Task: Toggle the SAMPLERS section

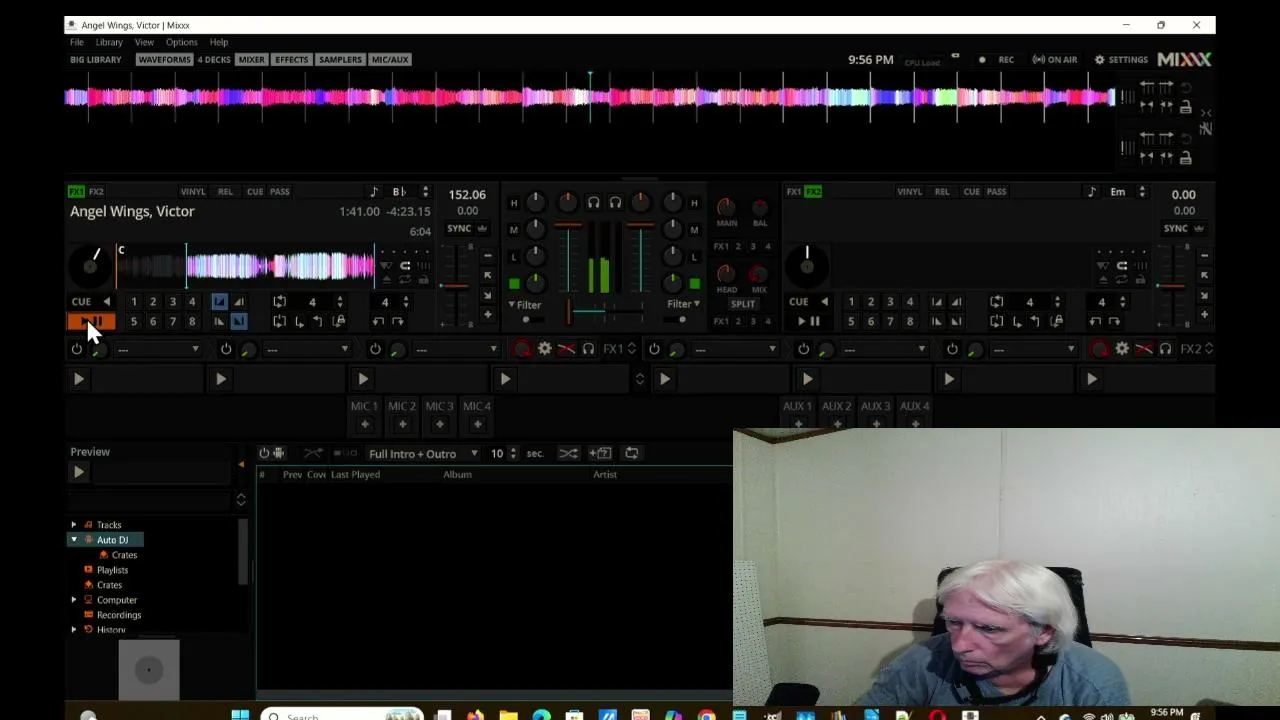Action: tap(340, 60)
